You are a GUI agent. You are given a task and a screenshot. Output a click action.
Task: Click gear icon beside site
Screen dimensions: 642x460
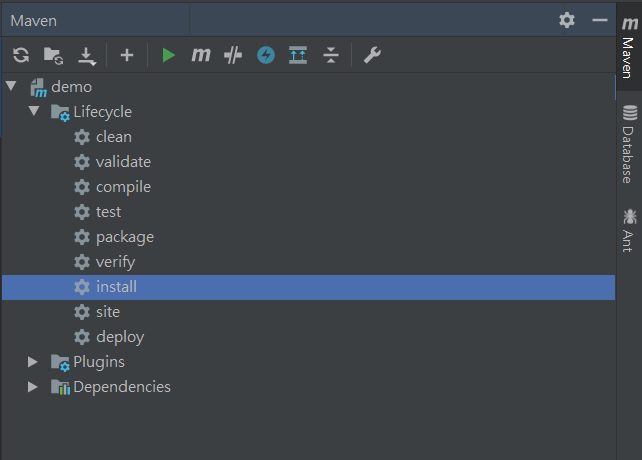(x=82, y=312)
